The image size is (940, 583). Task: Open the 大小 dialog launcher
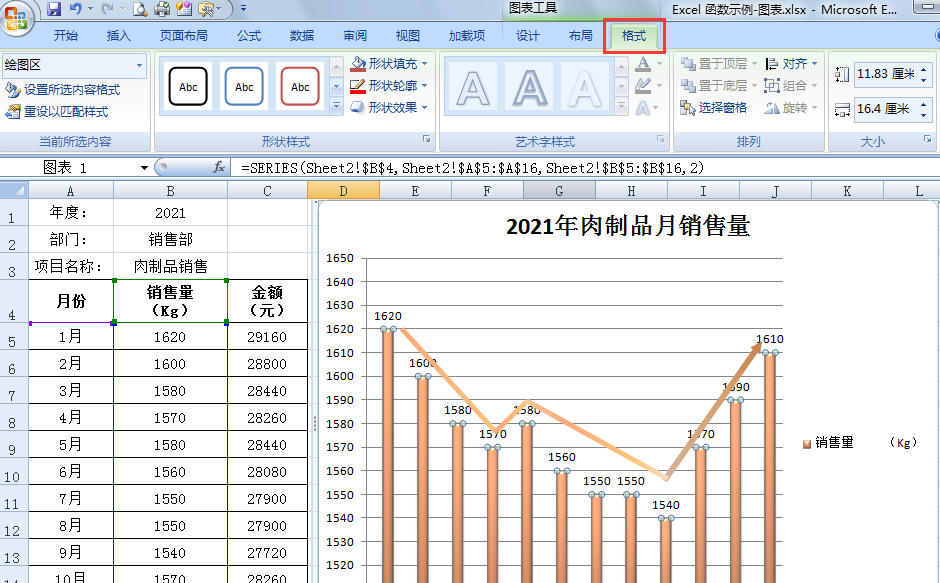point(927,139)
